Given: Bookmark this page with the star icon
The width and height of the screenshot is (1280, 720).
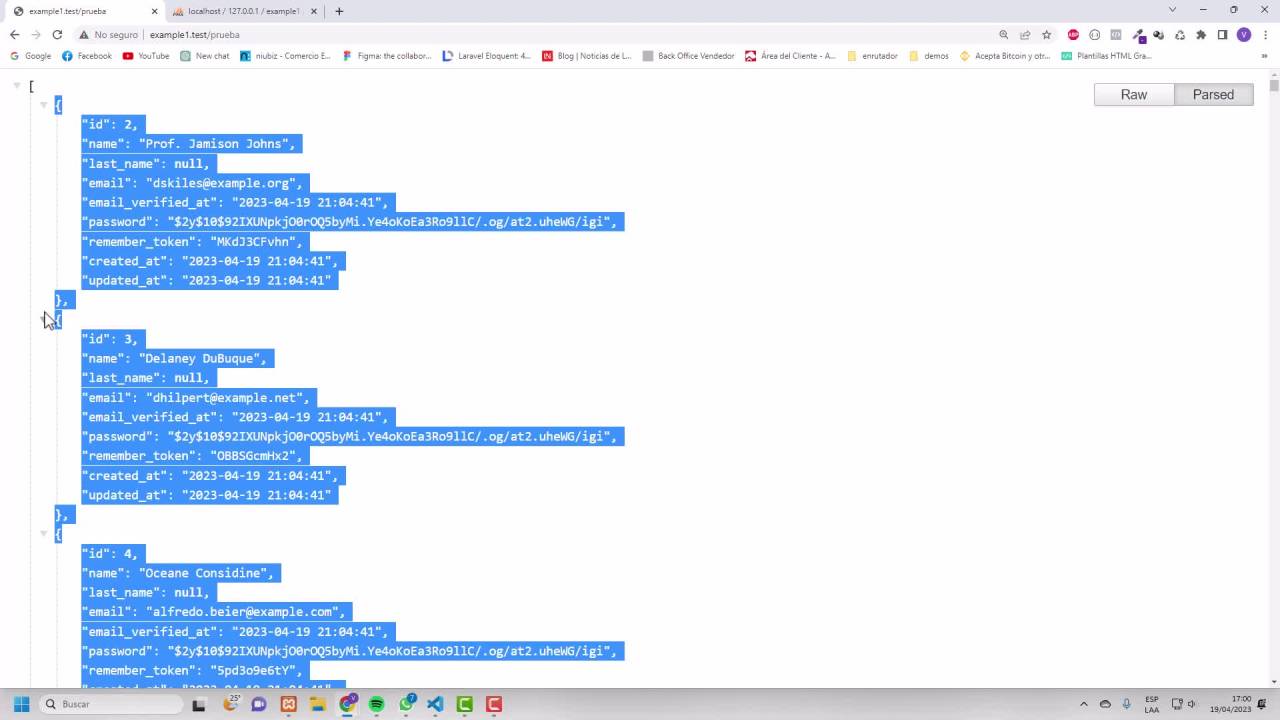Looking at the screenshot, I should tap(1047, 35).
